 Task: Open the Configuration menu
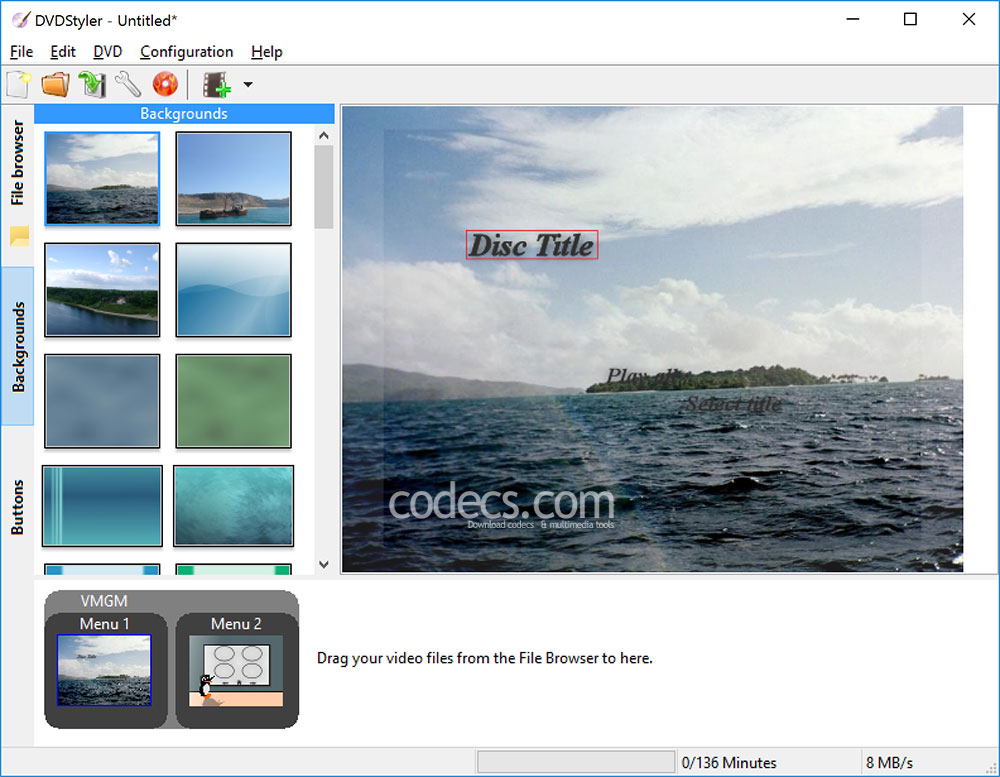(186, 52)
